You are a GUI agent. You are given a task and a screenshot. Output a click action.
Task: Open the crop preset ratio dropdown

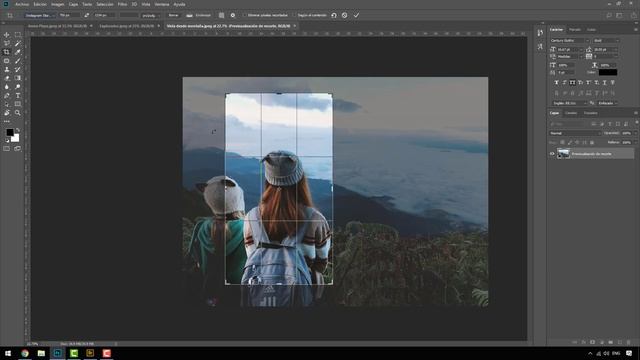(x=39, y=15)
